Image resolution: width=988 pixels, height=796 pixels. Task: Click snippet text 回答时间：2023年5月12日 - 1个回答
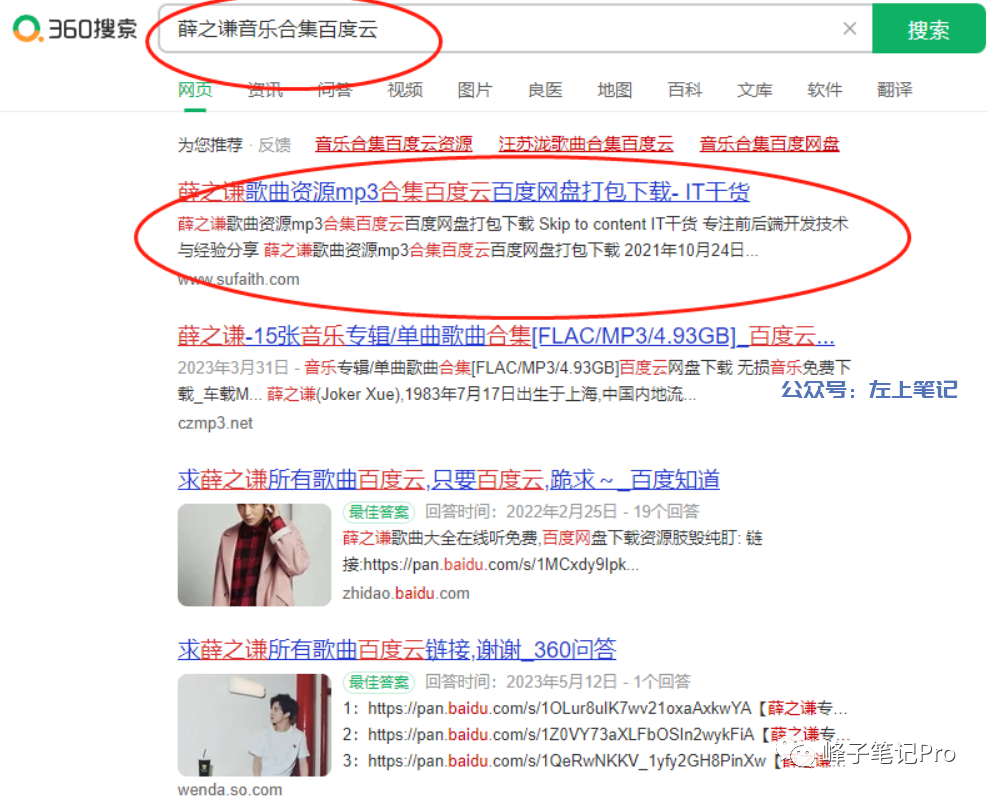(558, 682)
